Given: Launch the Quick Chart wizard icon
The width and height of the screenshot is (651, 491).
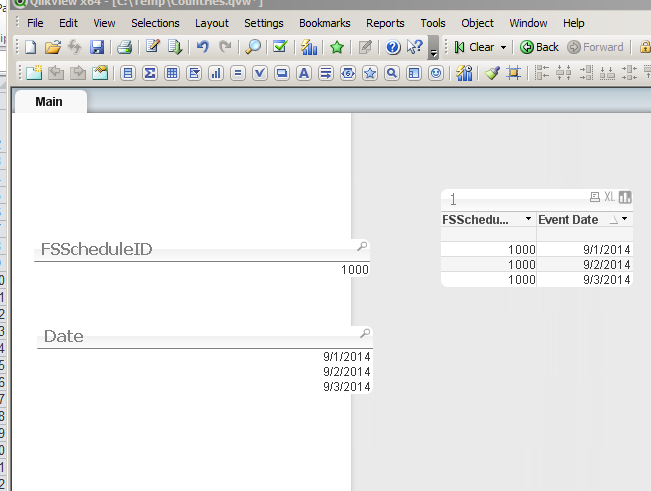Looking at the screenshot, I should pos(309,47).
